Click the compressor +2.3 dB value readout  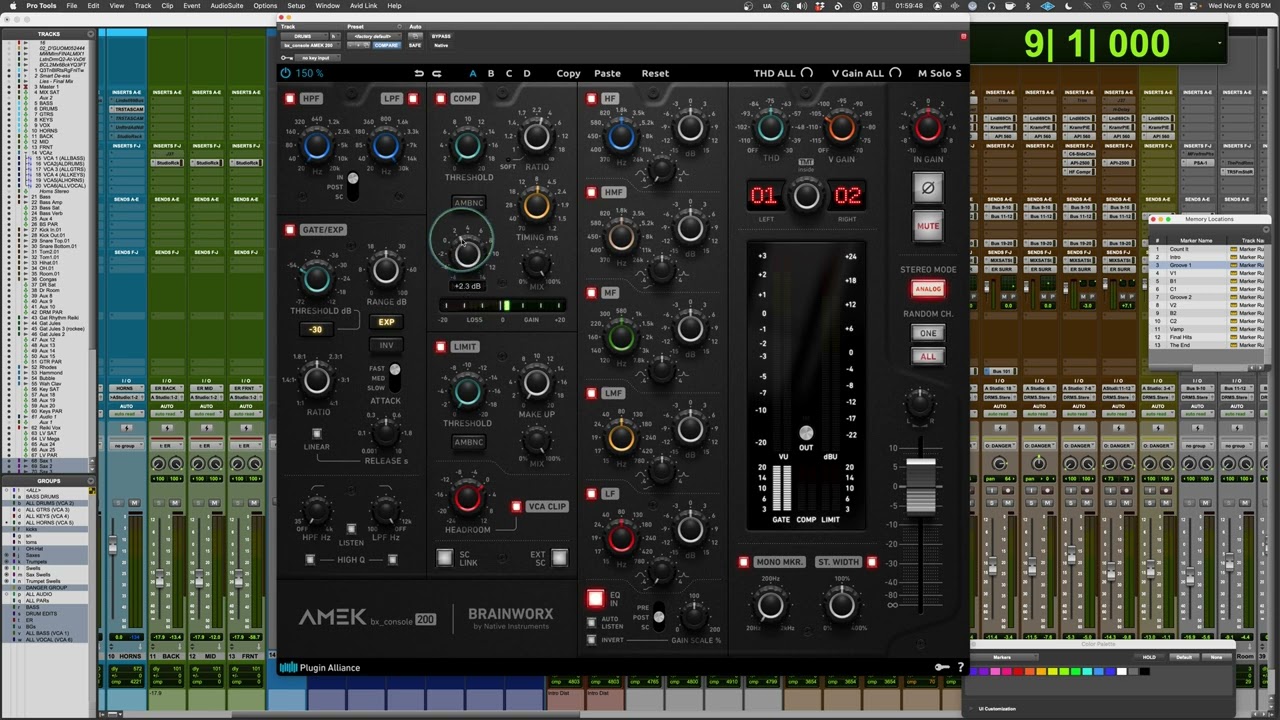pos(467,286)
